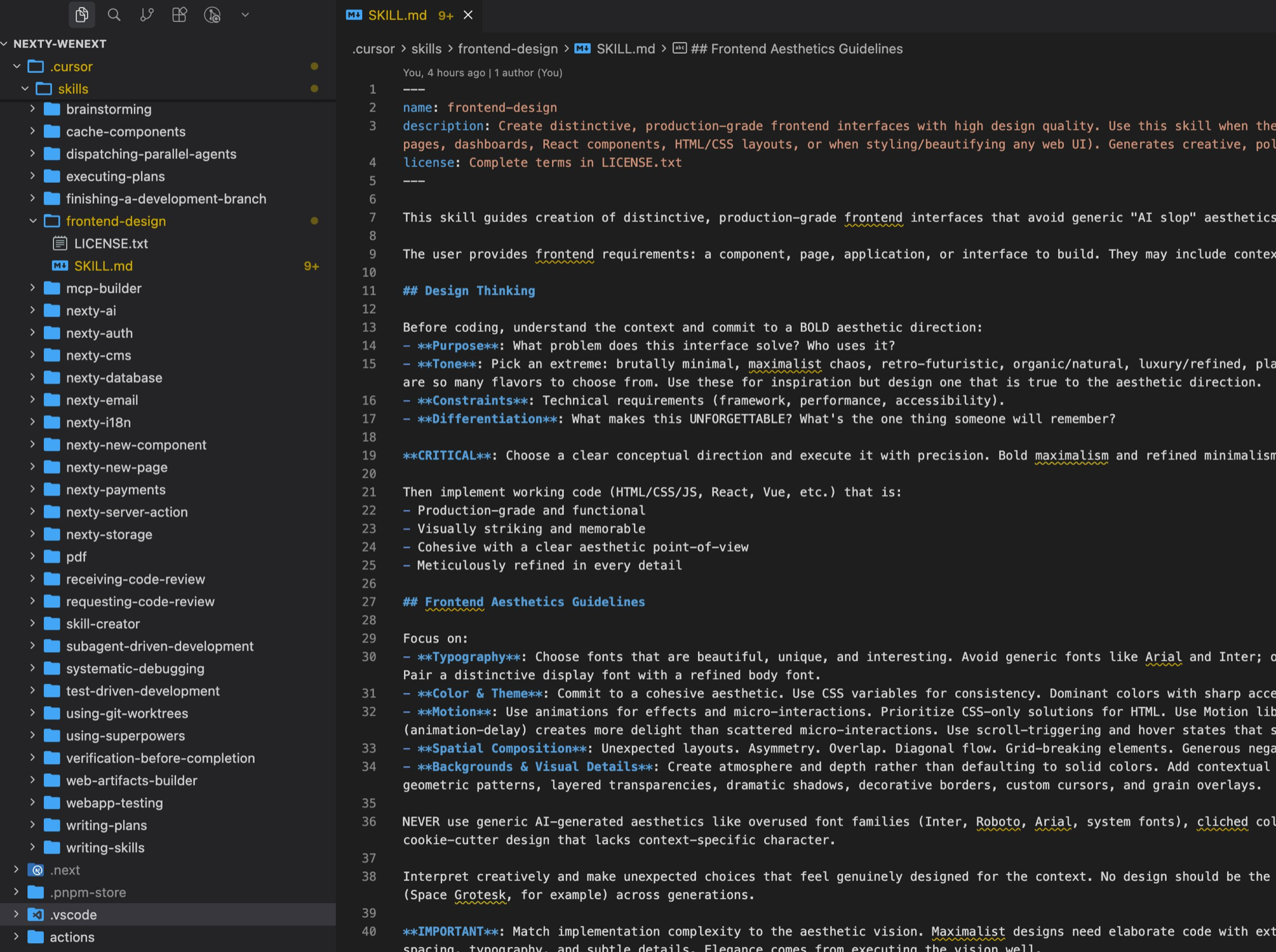1276x952 pixels.
Task: Collapse the NEXTY-WENEXT root section
Action: [5, 44]
